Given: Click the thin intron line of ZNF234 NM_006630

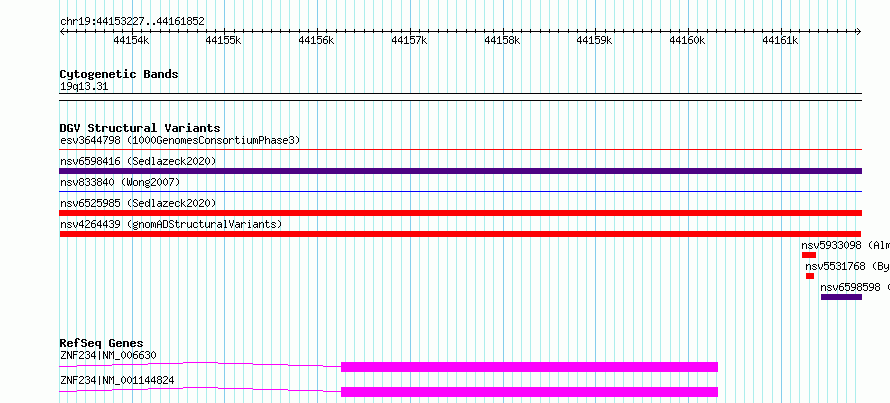Looking at the screenshot, I should coord(200,364).
